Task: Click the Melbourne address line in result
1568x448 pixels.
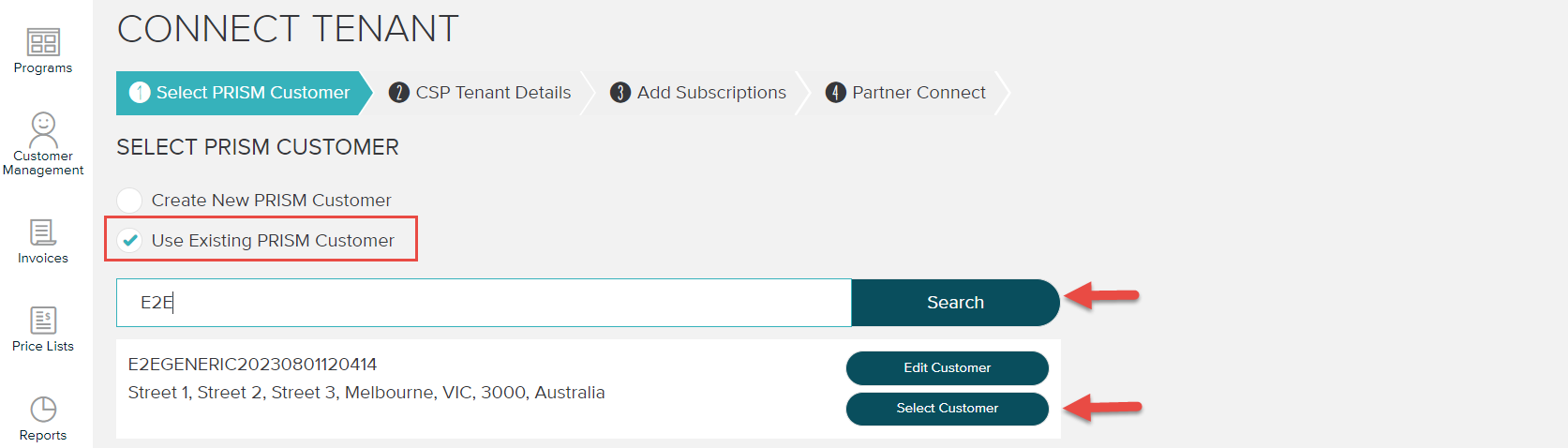Action: click(x=366, y=393)
